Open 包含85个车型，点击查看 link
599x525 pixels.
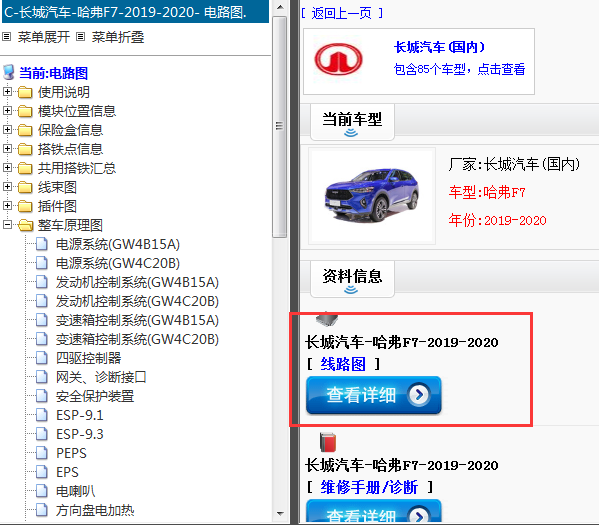[x=459, y=69]
